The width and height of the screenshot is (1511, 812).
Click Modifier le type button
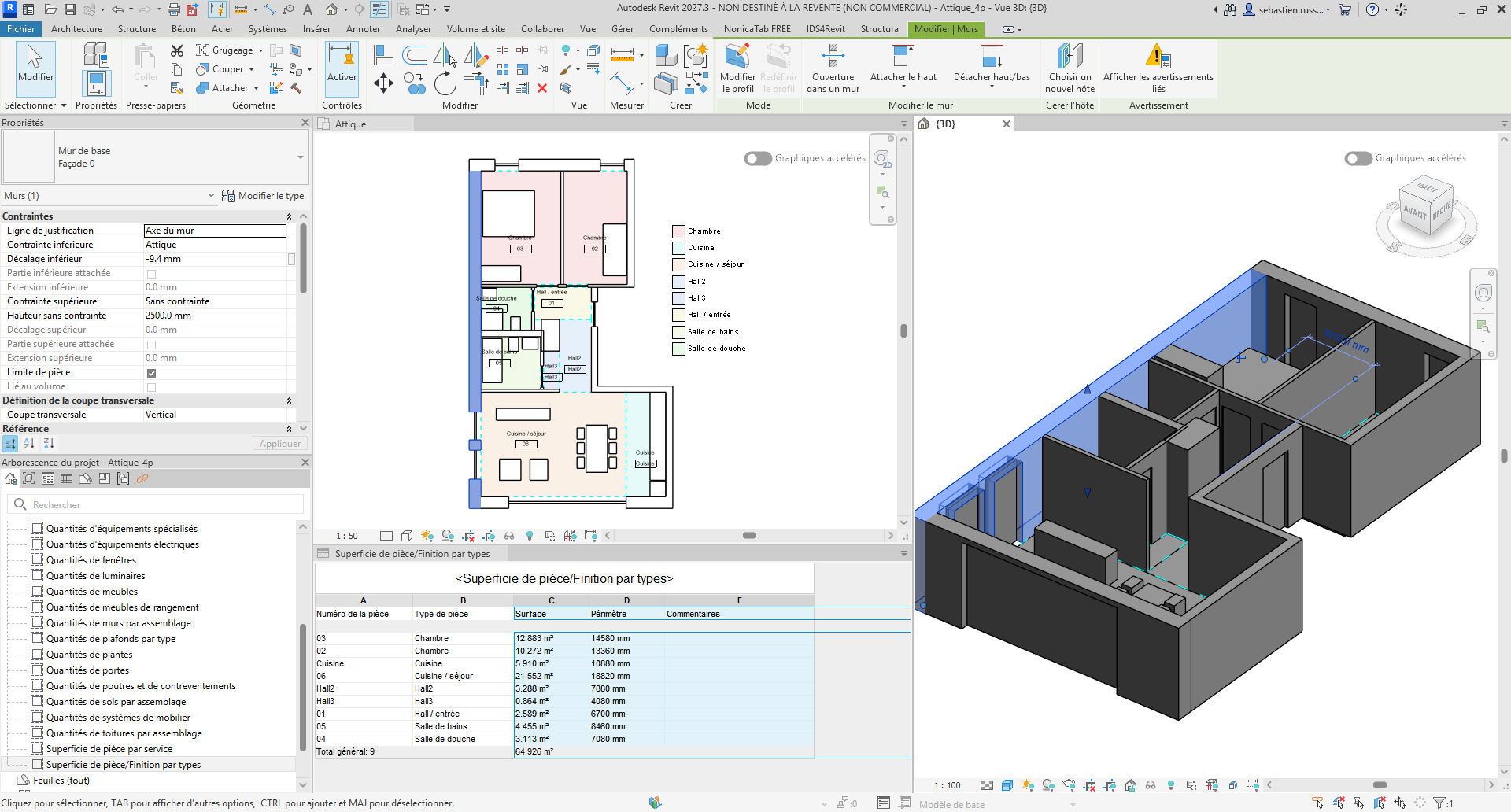pyautogui.click(x=263, y=196)
